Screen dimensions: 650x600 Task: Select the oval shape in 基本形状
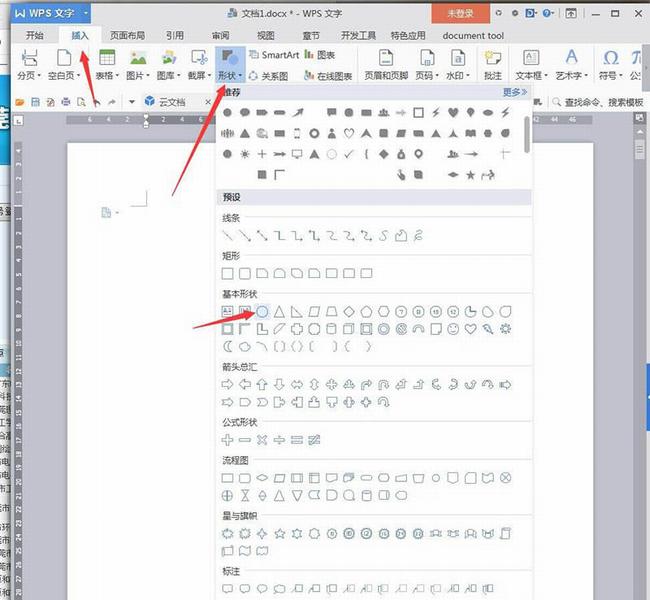point(262,311)
